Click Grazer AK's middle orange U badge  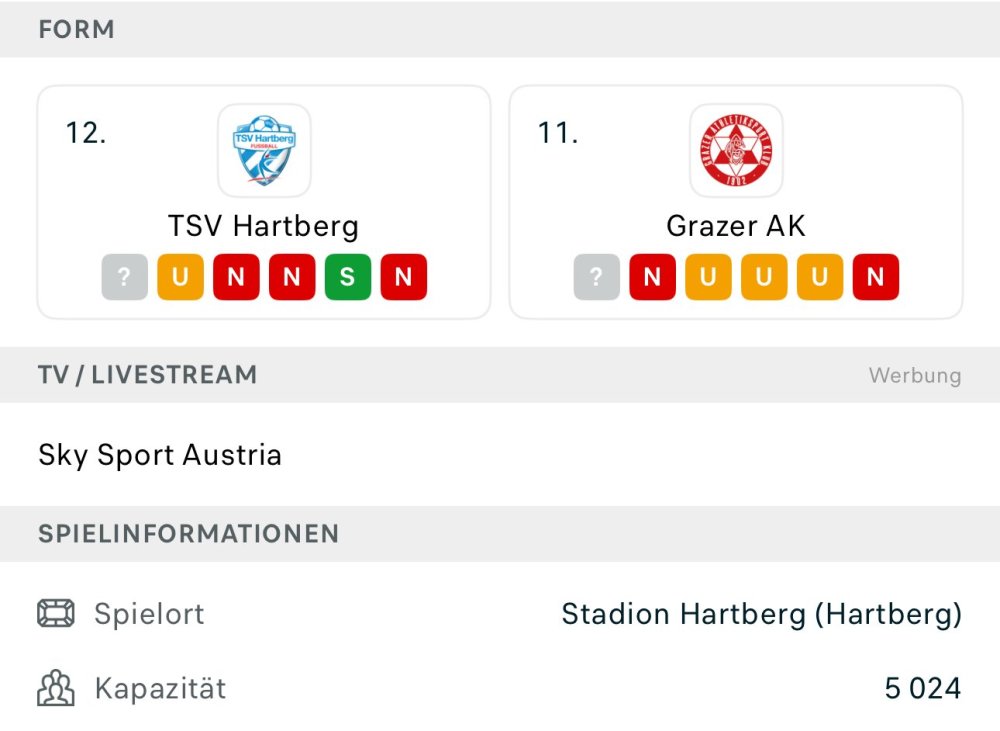pos(764,277)
